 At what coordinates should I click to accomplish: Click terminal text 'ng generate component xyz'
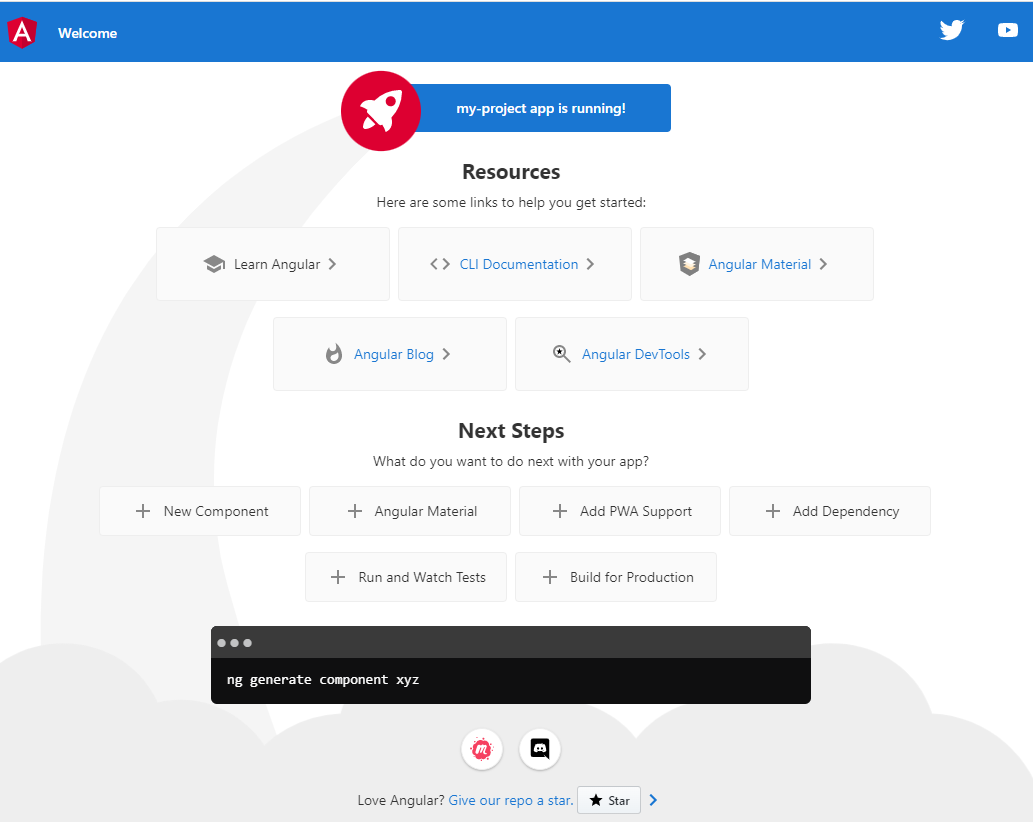coord(323,680)
